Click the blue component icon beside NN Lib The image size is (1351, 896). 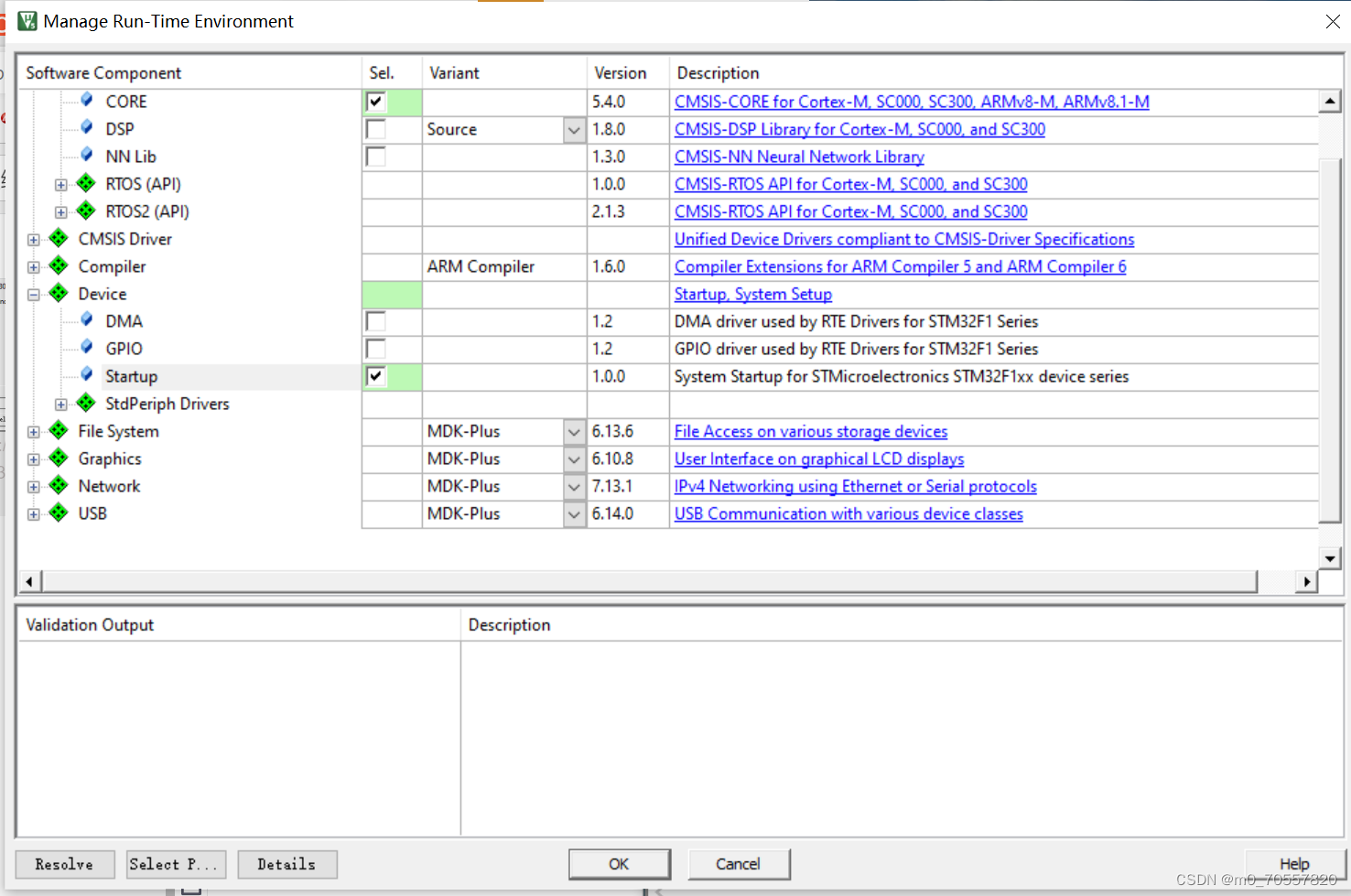click(x=87, y=155)
